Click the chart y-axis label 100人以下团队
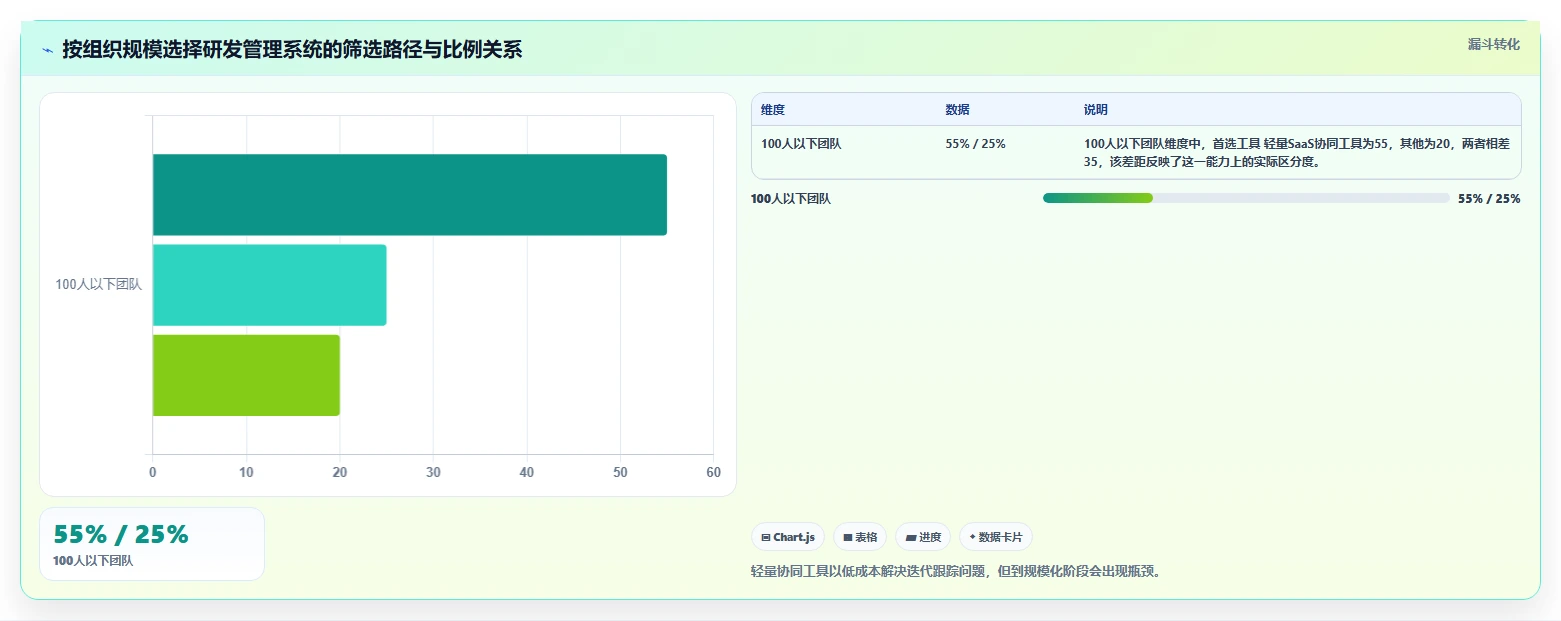1561x621 pixels. pyautogui.click(x=98, y=285)
